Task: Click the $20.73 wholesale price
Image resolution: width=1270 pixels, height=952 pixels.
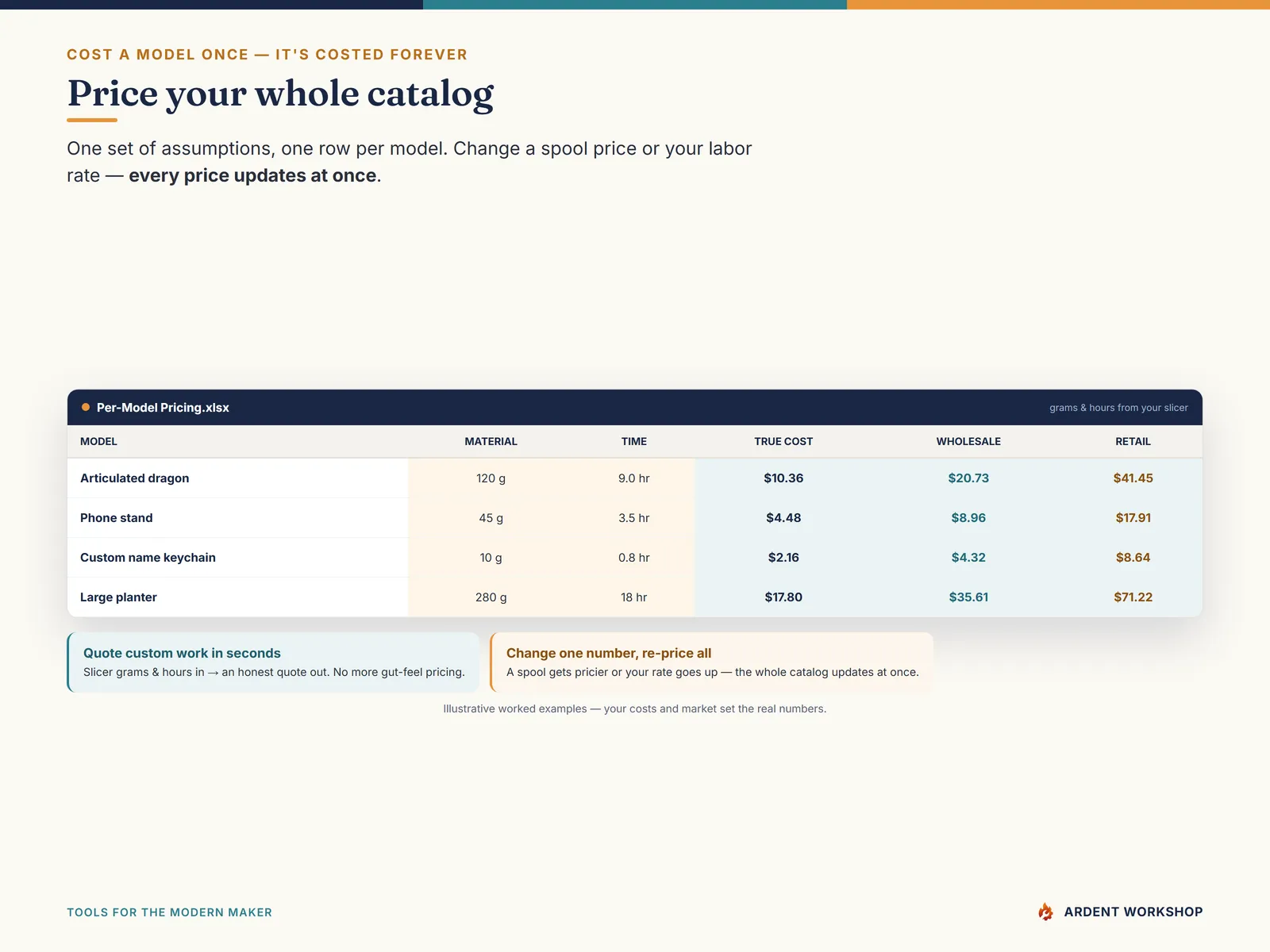Action: point(968,478)
